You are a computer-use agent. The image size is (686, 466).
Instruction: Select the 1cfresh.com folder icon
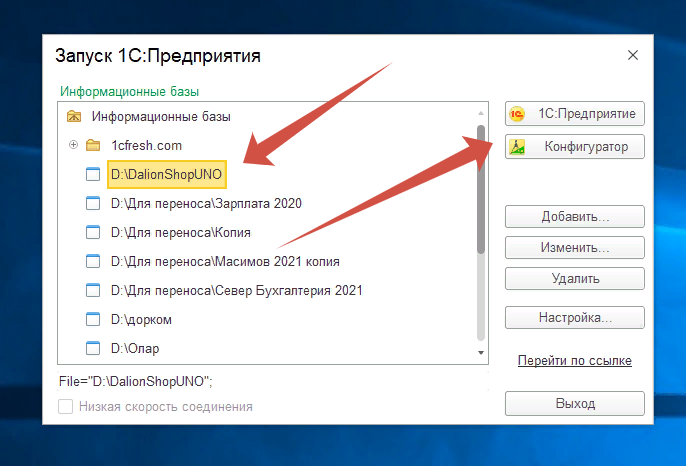point(93,145)
